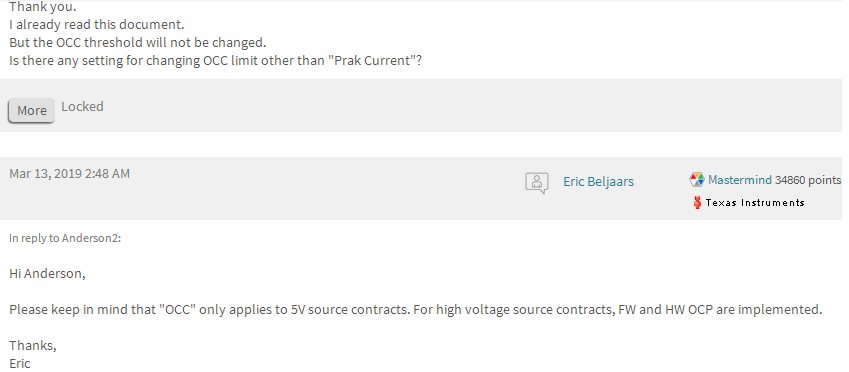Open the Mar 13, 2019 2:48 AM permalink

tap(69, 174)
